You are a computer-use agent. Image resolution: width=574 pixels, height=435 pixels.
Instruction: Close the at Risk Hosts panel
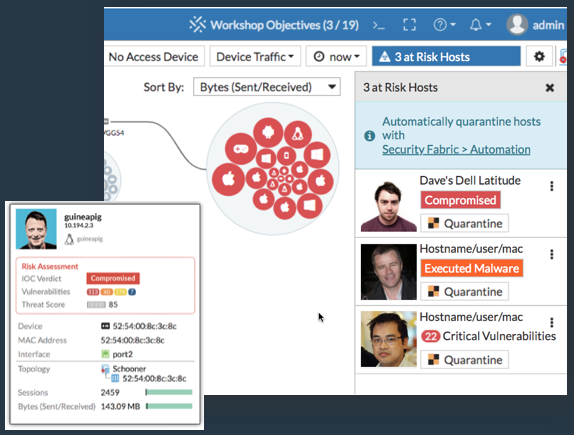pyautogui.click(x=549, y=88)
